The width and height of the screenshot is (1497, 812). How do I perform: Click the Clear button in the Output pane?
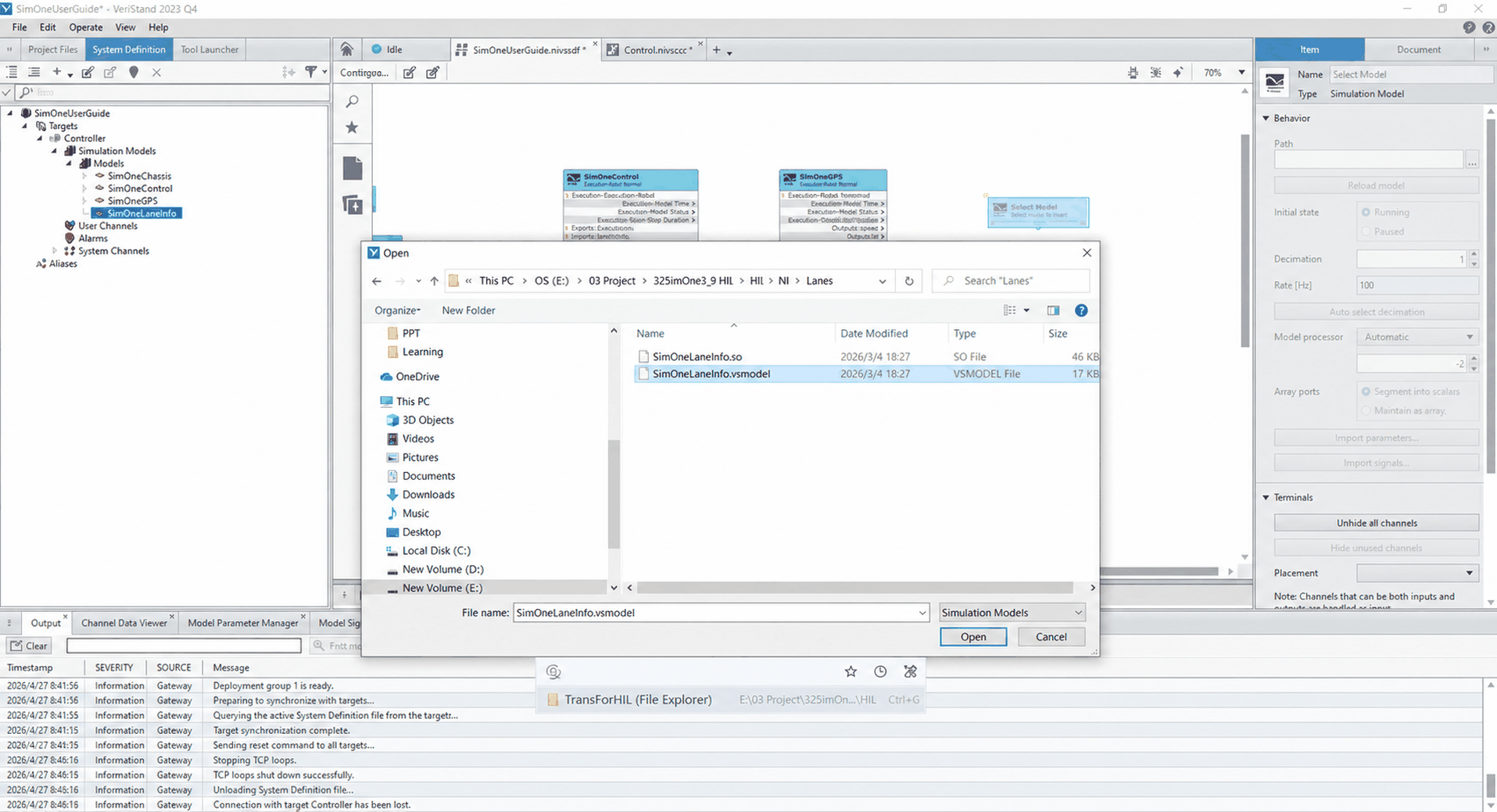29,646
